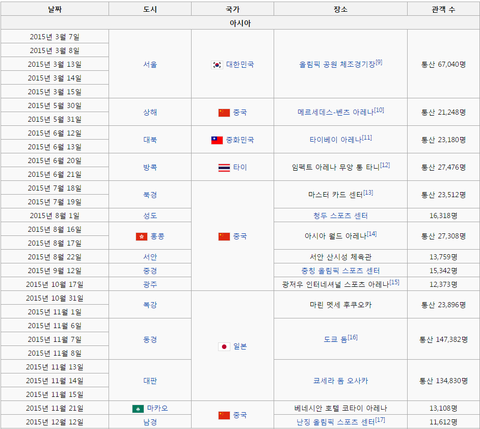The height and width of the screenshot is (429, 480).
Task: Open the 올림픽 공원 체조경기장 venue link
Action: 337,65
